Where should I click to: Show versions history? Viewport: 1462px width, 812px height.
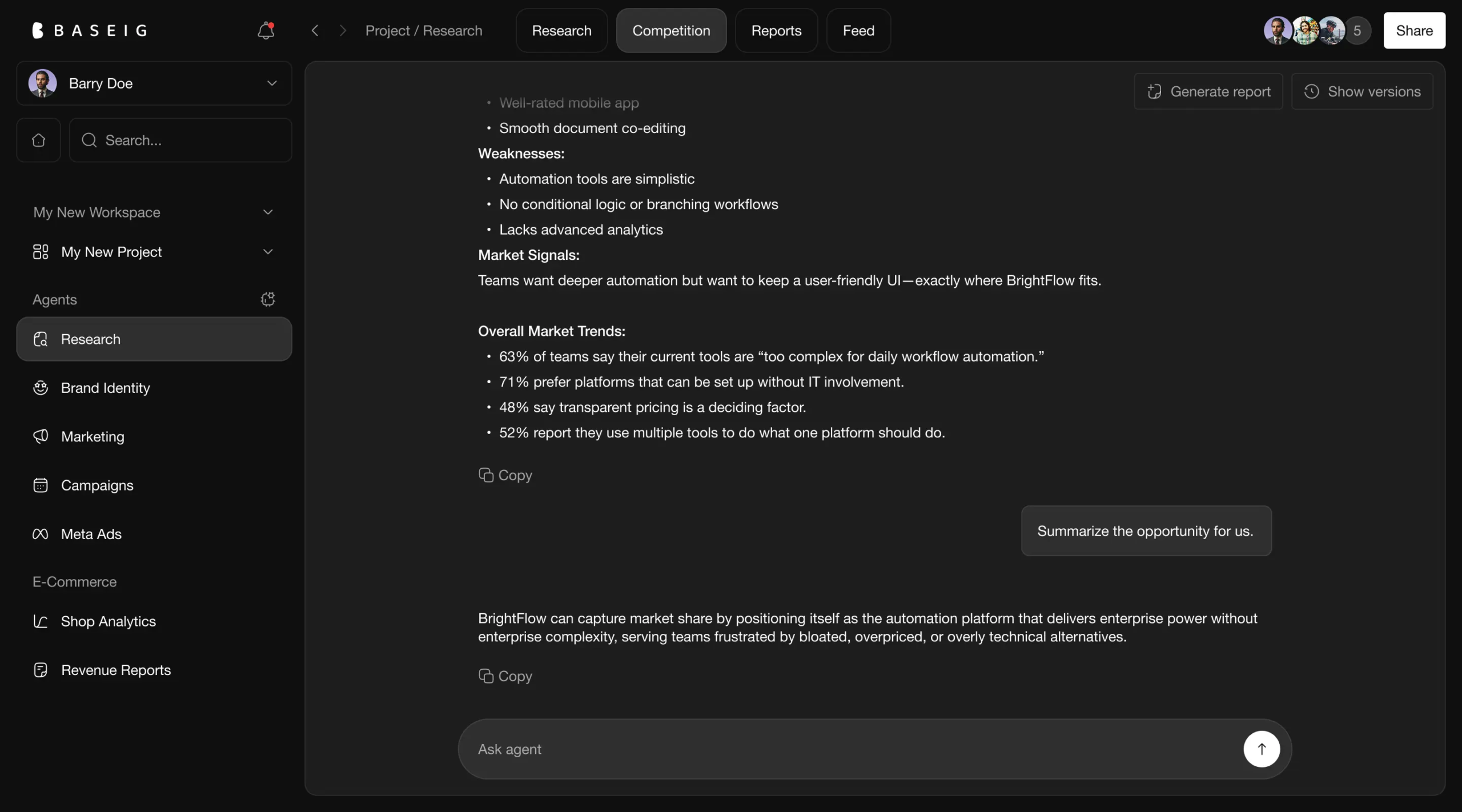1362,91
